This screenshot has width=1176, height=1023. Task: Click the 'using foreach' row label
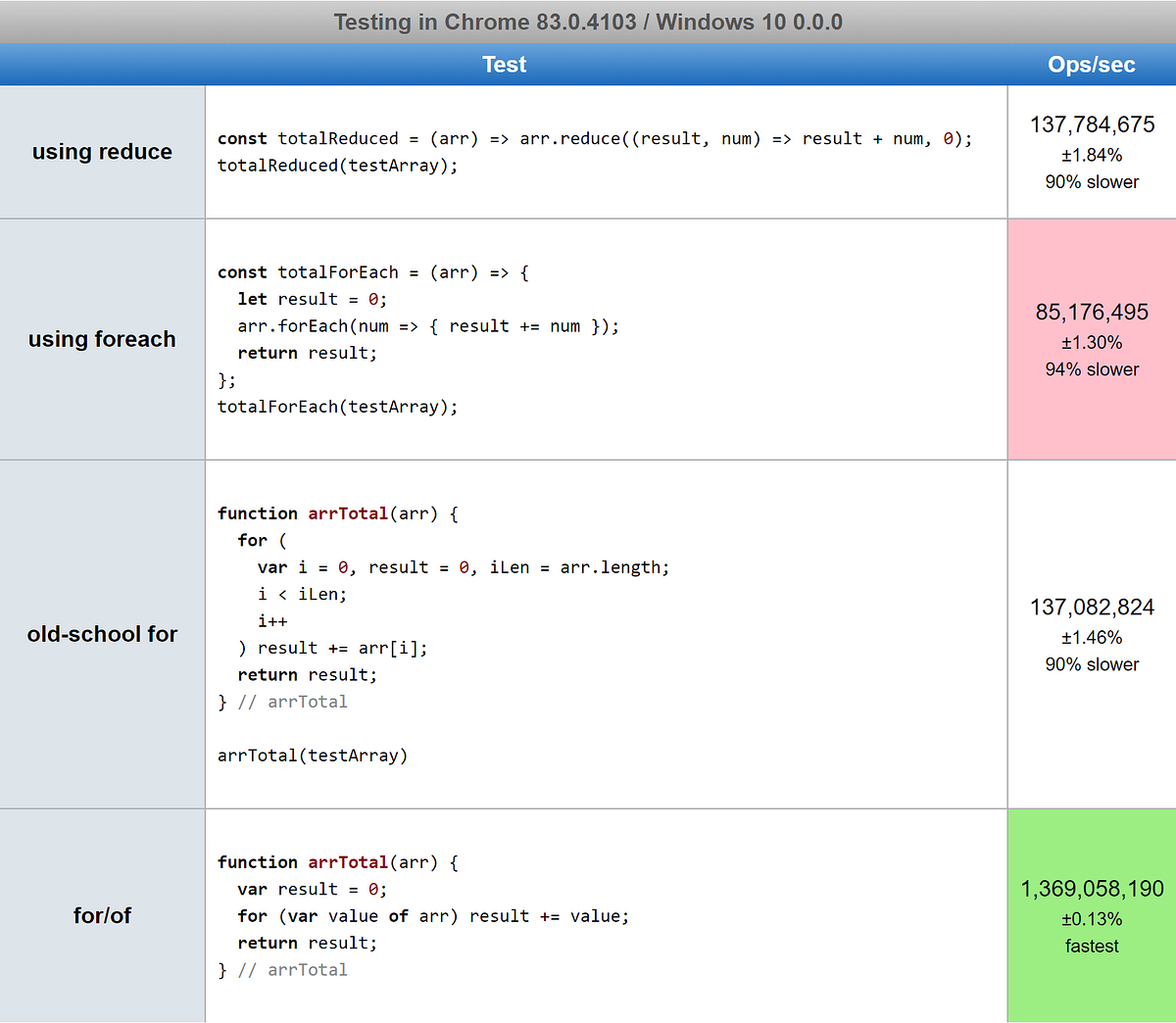pyautogui.click(x=102, y=339)
